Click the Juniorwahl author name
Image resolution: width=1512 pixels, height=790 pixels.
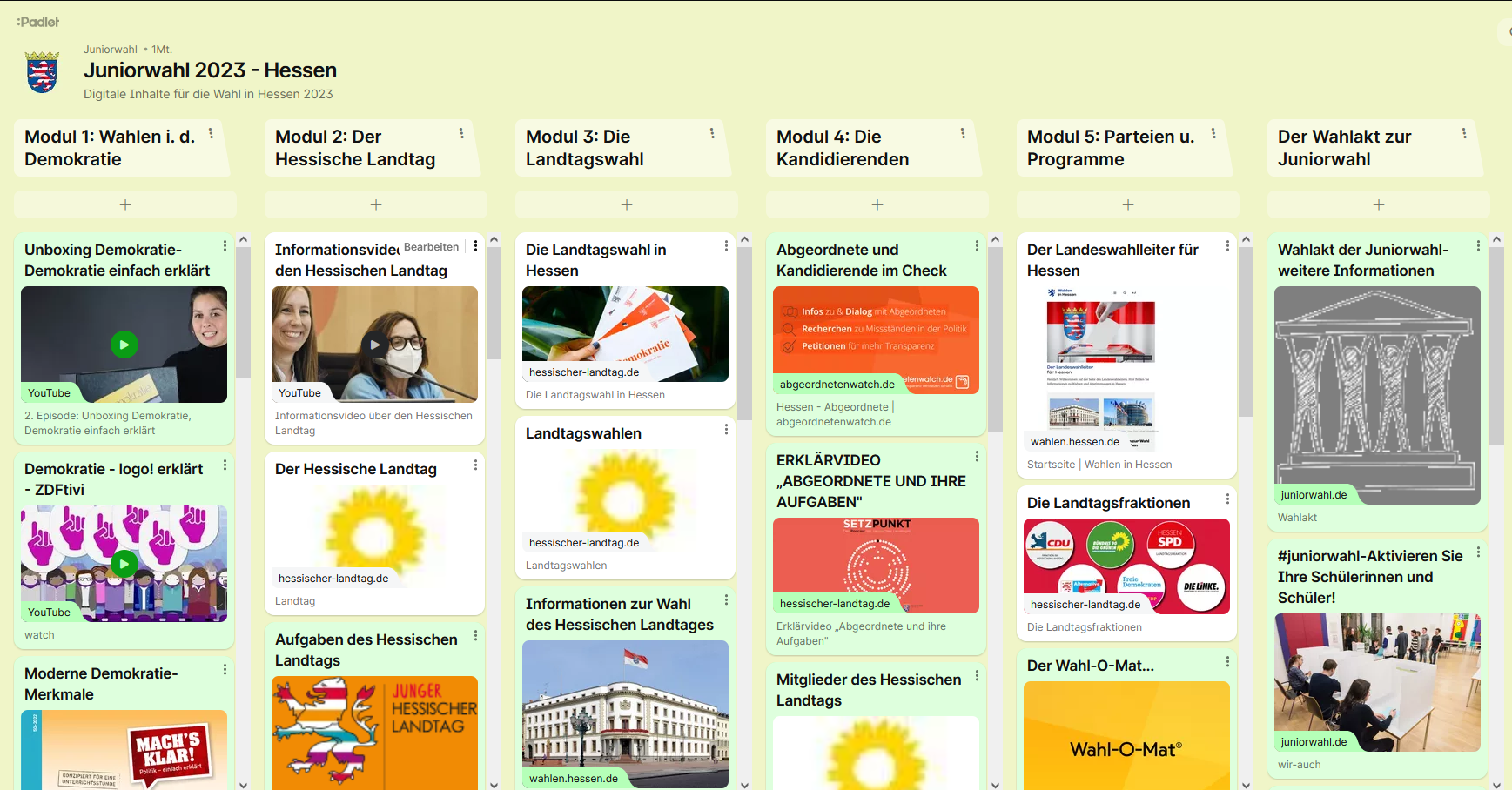[111, 50]
